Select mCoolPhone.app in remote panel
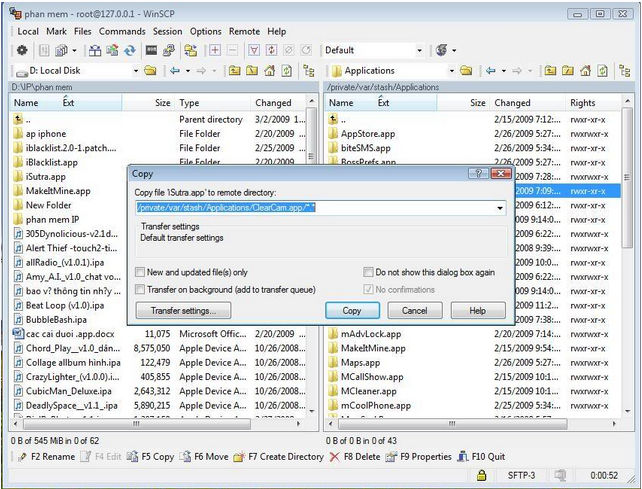The height and width of the screenshot is (489, 642). point(375,405)
